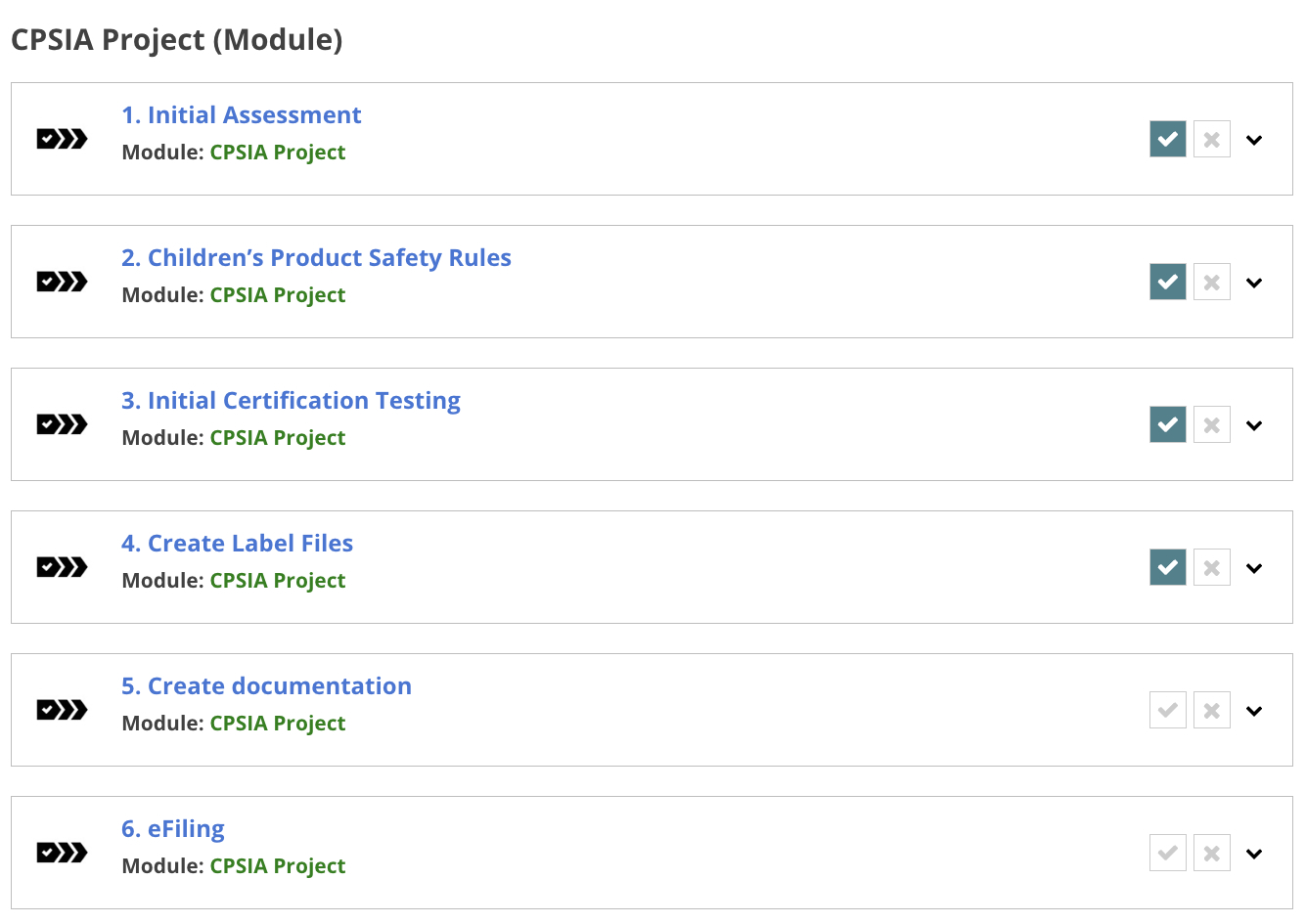This screenshot has width=1306, height=924.
Task: Click CPSIA Project module link under Create Label Files
Action: point(278,581)
